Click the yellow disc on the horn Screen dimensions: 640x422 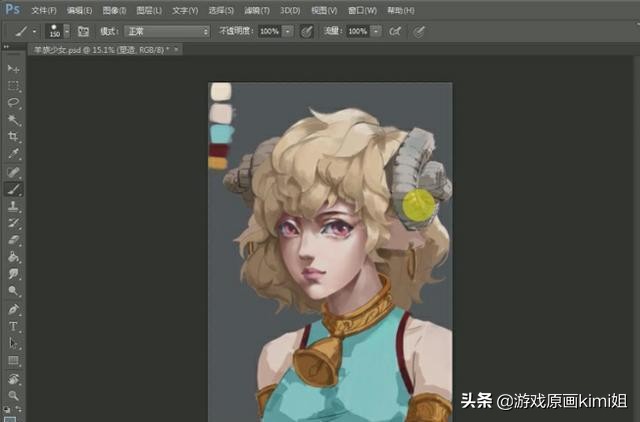point(418,205)
